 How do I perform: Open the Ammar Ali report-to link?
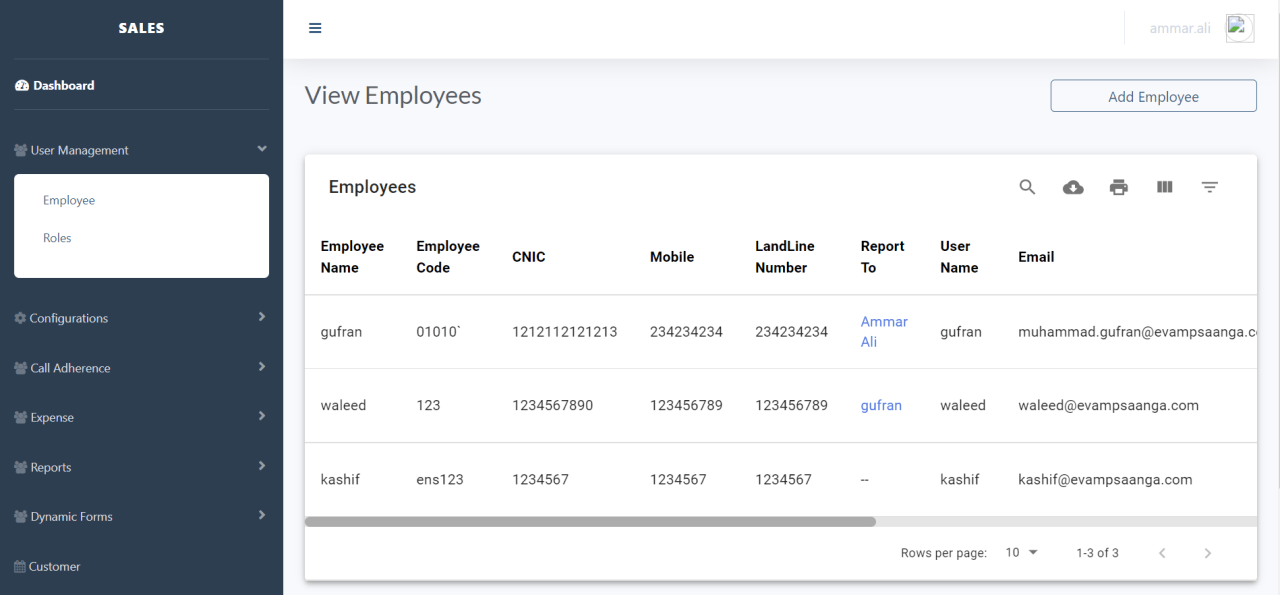click(884, 331)
